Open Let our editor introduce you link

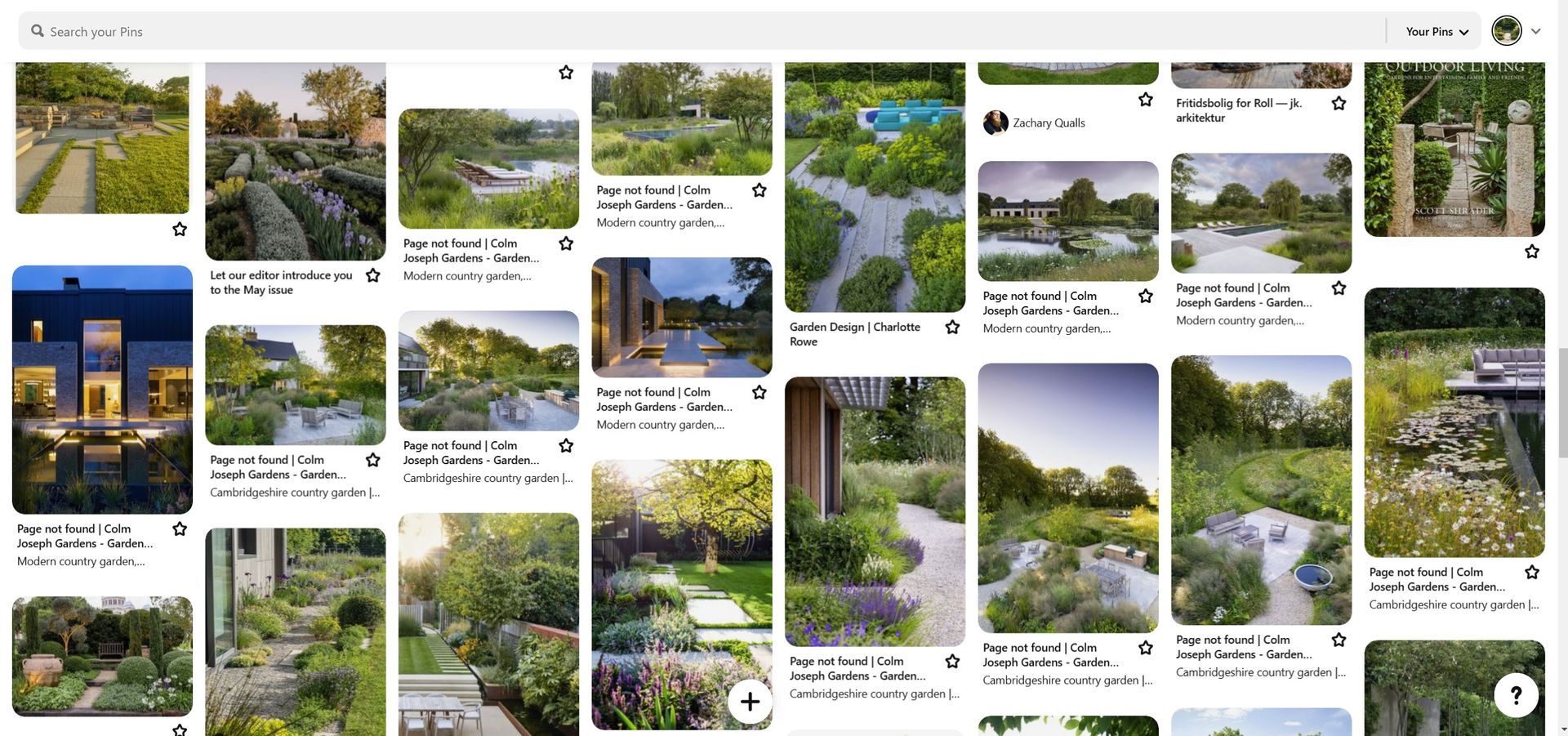(281, 283)
